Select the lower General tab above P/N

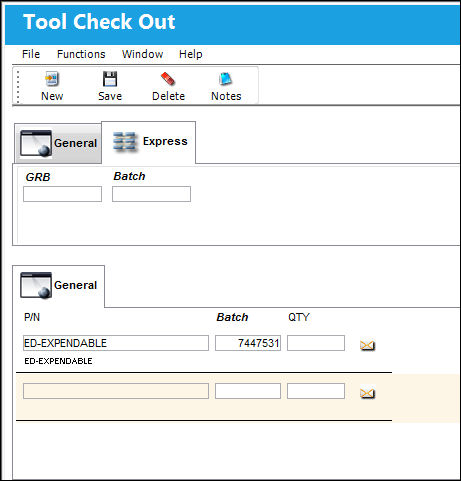click(58, 286)
